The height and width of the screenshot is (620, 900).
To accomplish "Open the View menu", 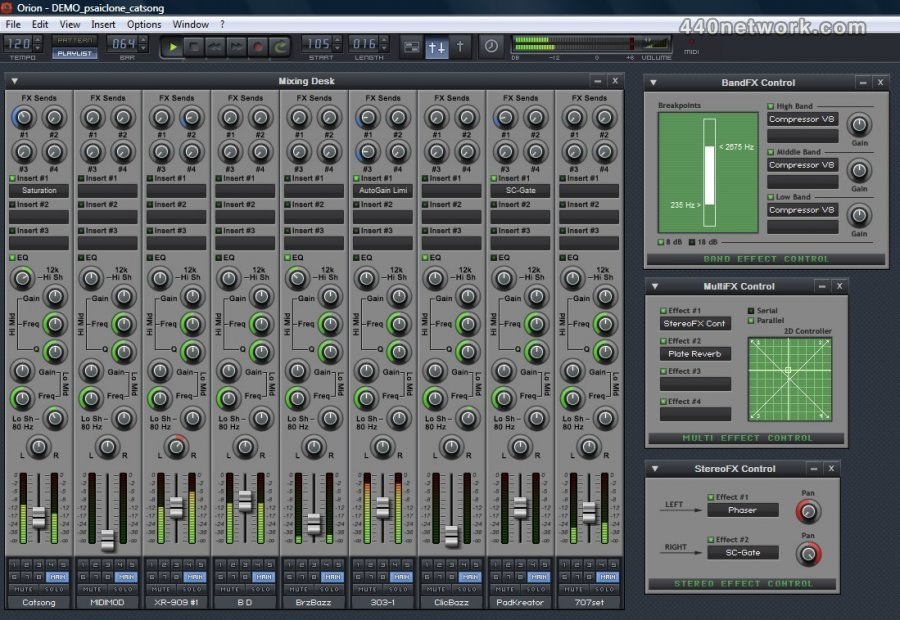I will click(69, 24).
